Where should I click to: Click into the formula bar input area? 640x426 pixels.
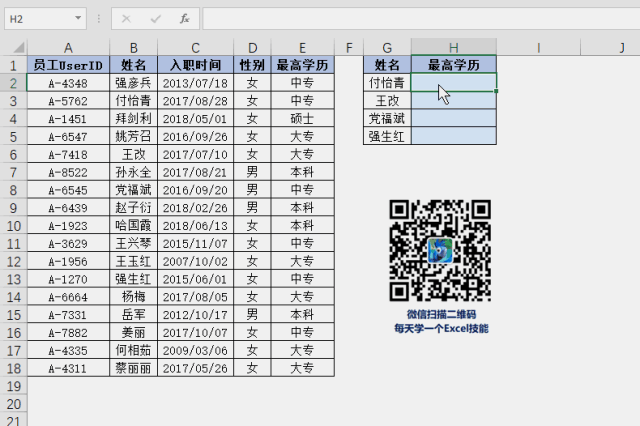(421, 19)
